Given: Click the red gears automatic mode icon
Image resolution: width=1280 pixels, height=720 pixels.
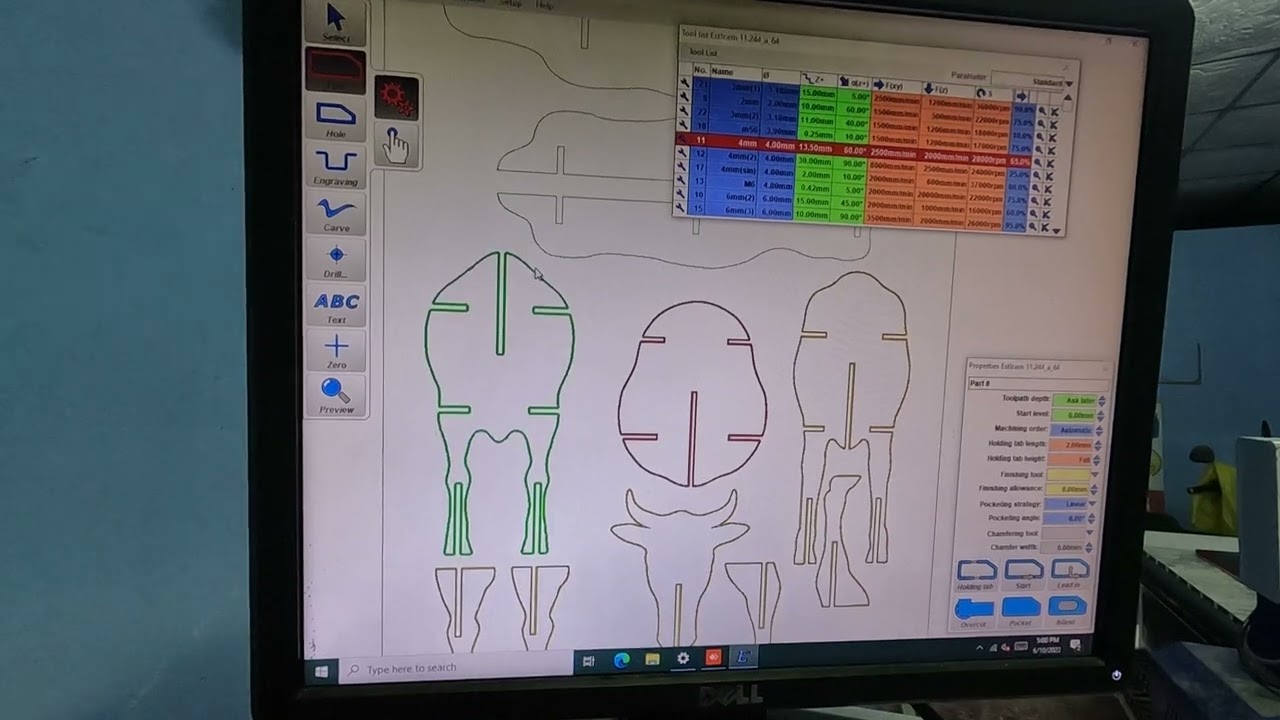Looking at the screenshot, I should pos(396,97).
